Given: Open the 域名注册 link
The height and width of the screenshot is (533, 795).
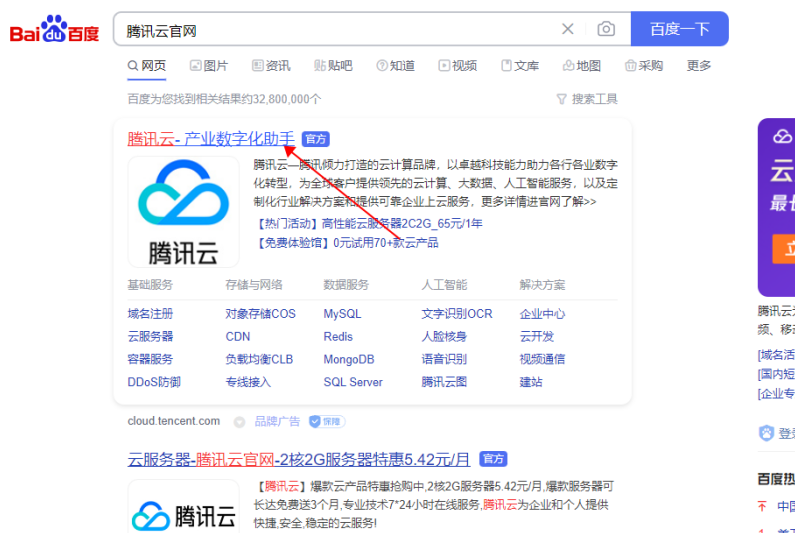Looking at the screenshot, I should [150, 314].
